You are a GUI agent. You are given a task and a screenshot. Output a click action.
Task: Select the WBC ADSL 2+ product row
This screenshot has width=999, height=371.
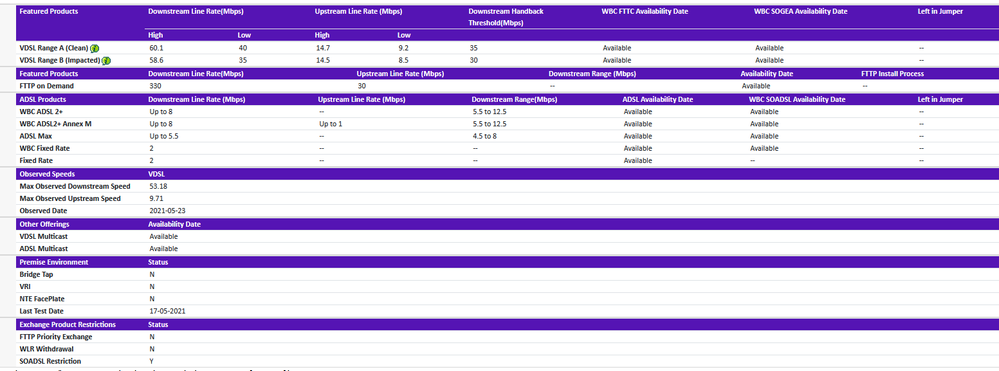pyautogui.click(x=507, y=112)
